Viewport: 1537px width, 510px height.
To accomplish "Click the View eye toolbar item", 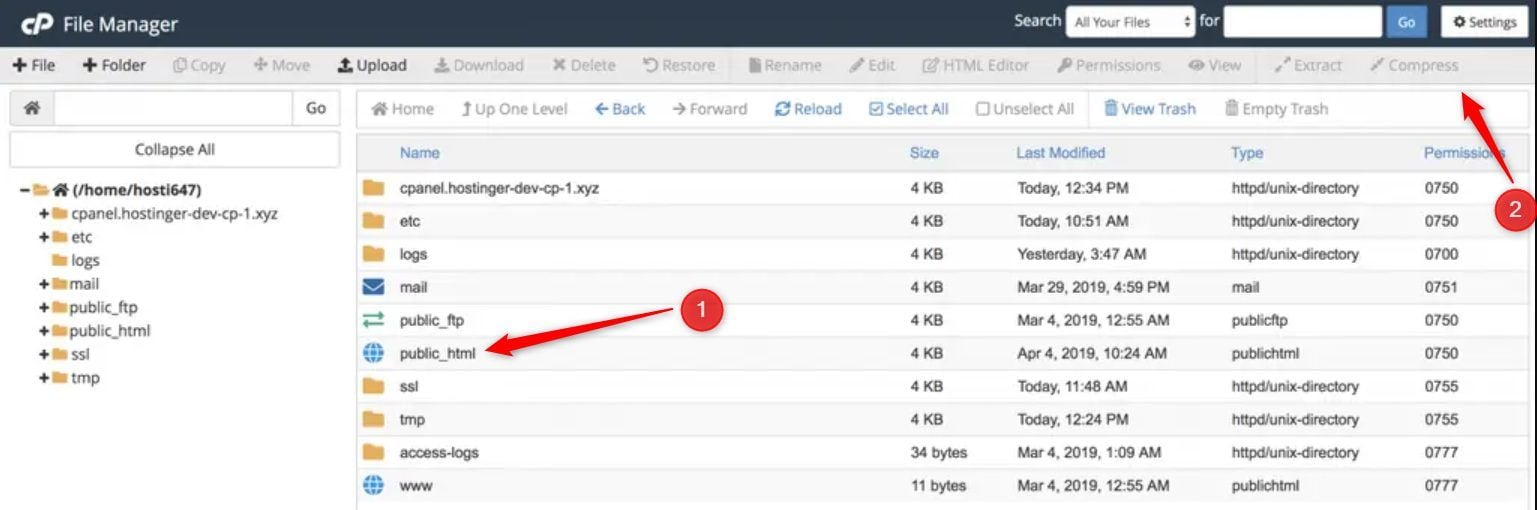I will click(x=1215, y=65).
